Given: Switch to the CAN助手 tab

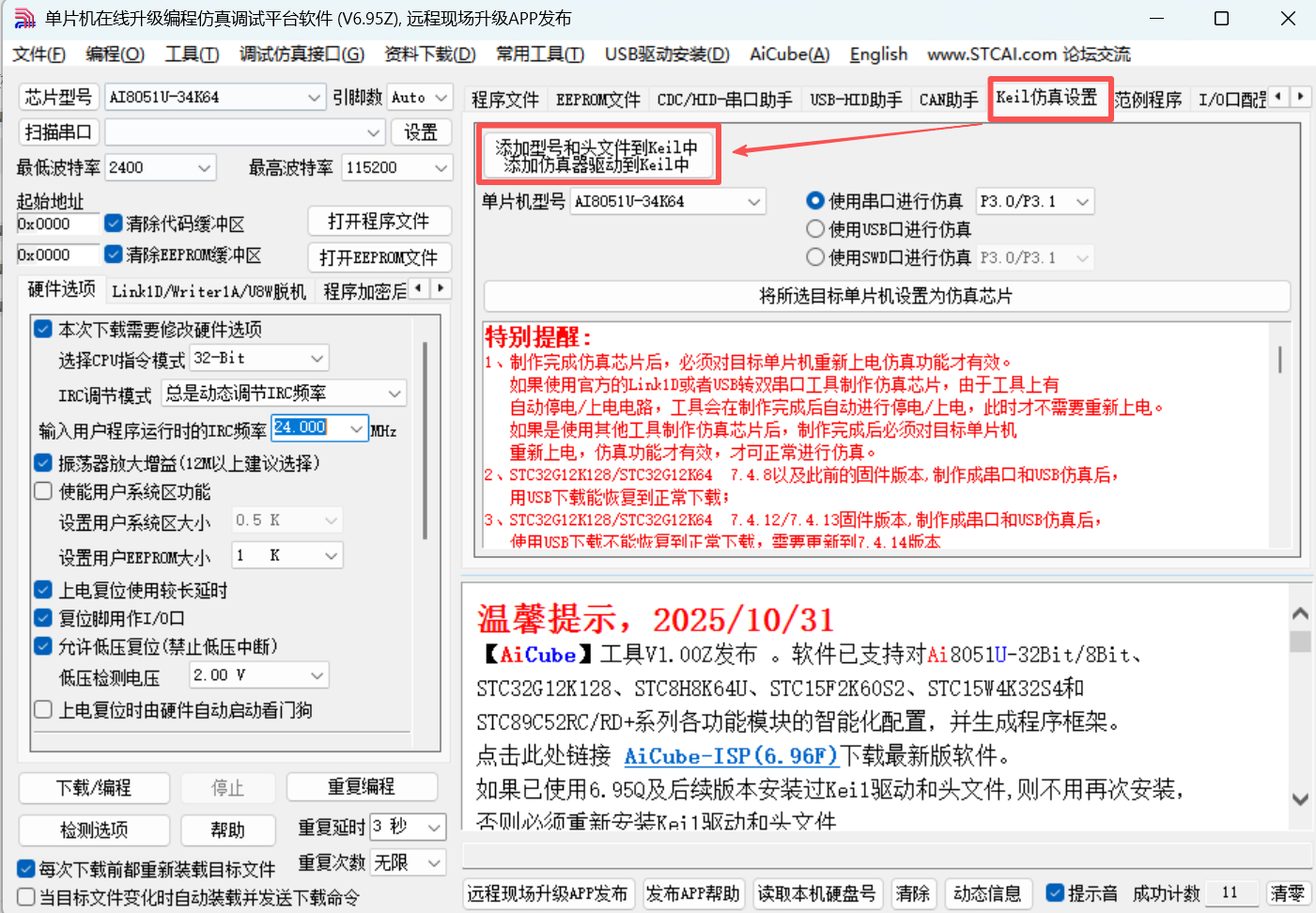Looking at the screenshot, I should coord(947,100).
